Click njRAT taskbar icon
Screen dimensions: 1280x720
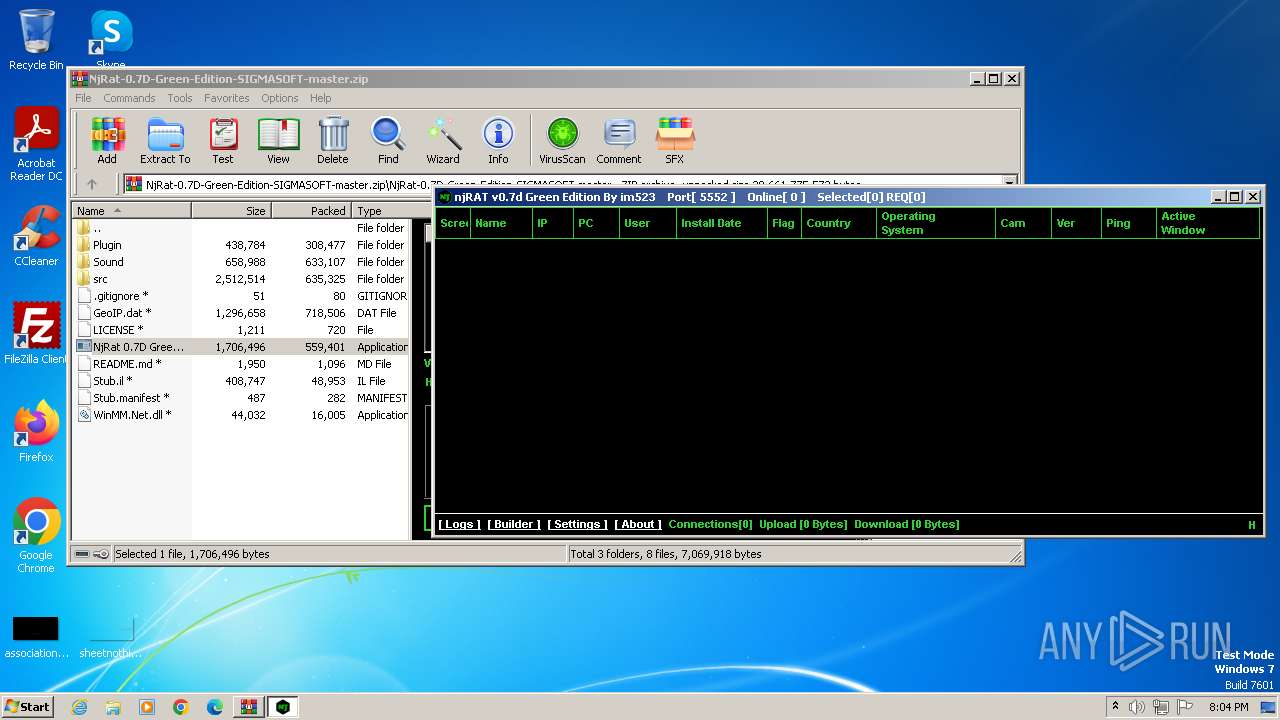click(283, 707)
